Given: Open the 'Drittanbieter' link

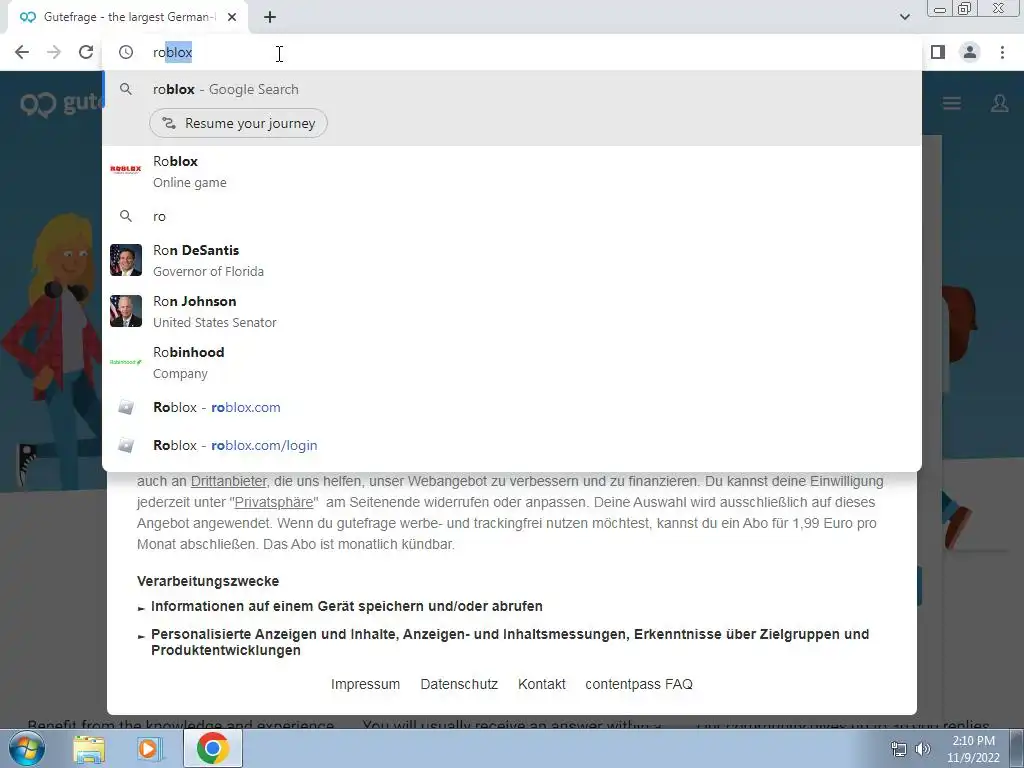Looking at the screenshot, I should [x=229, y=481].
